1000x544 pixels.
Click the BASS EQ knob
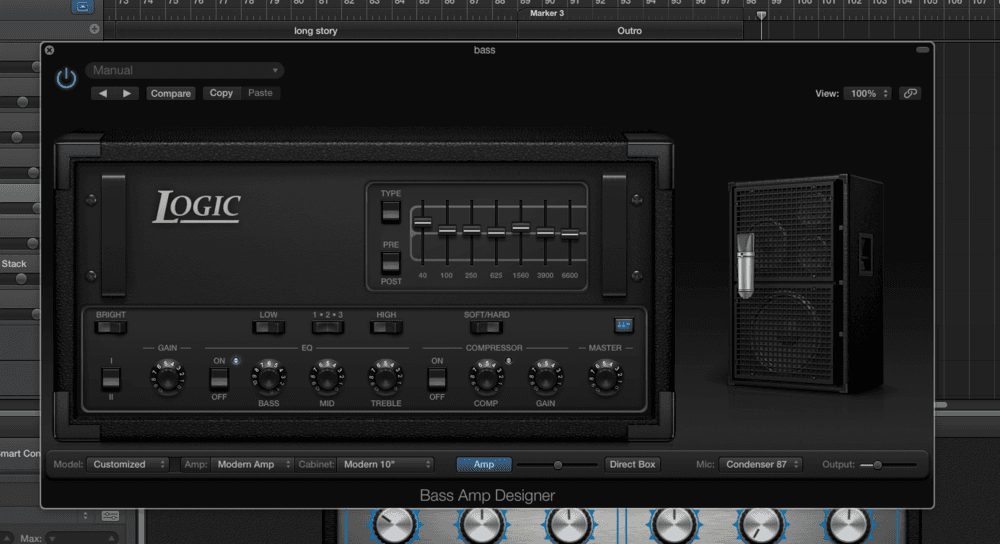pyautogui.click(x=268, y=377)
